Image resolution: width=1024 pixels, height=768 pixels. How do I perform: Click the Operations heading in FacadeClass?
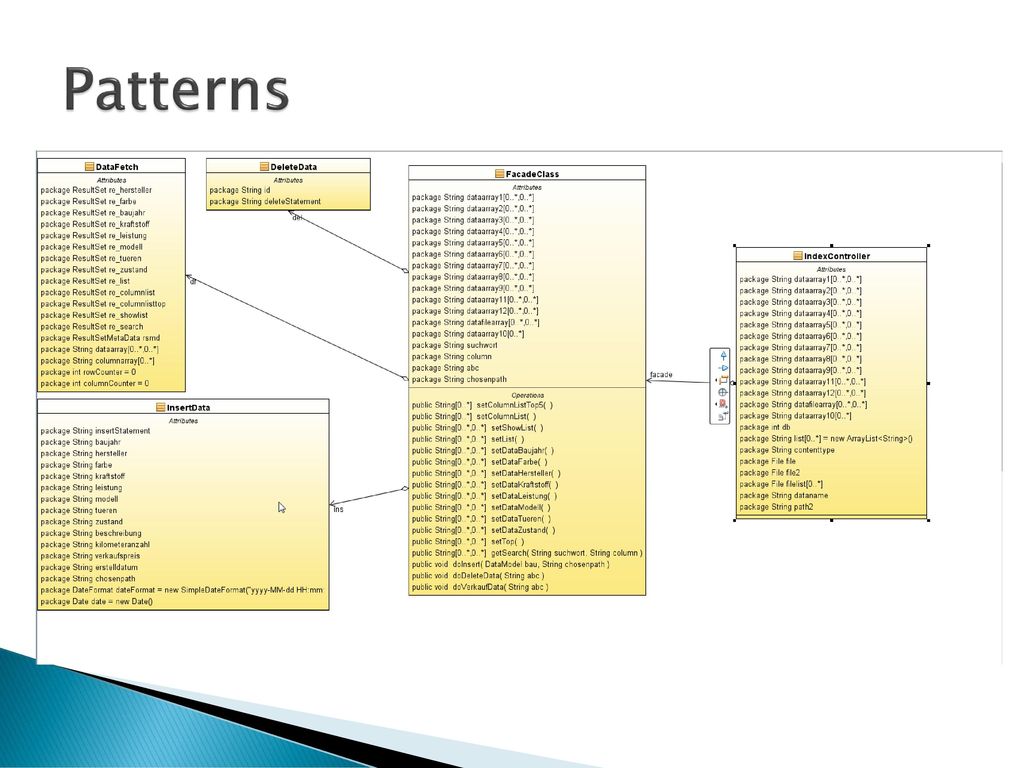click(528, 396)
